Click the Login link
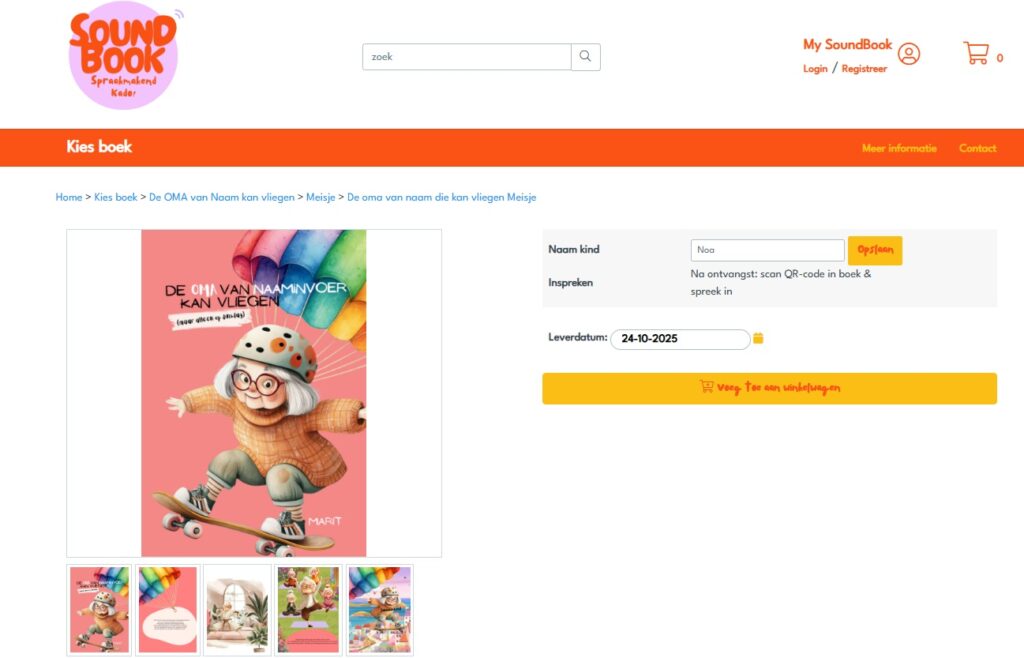Viewport: 1024px width, 658px height. [815, 69]
